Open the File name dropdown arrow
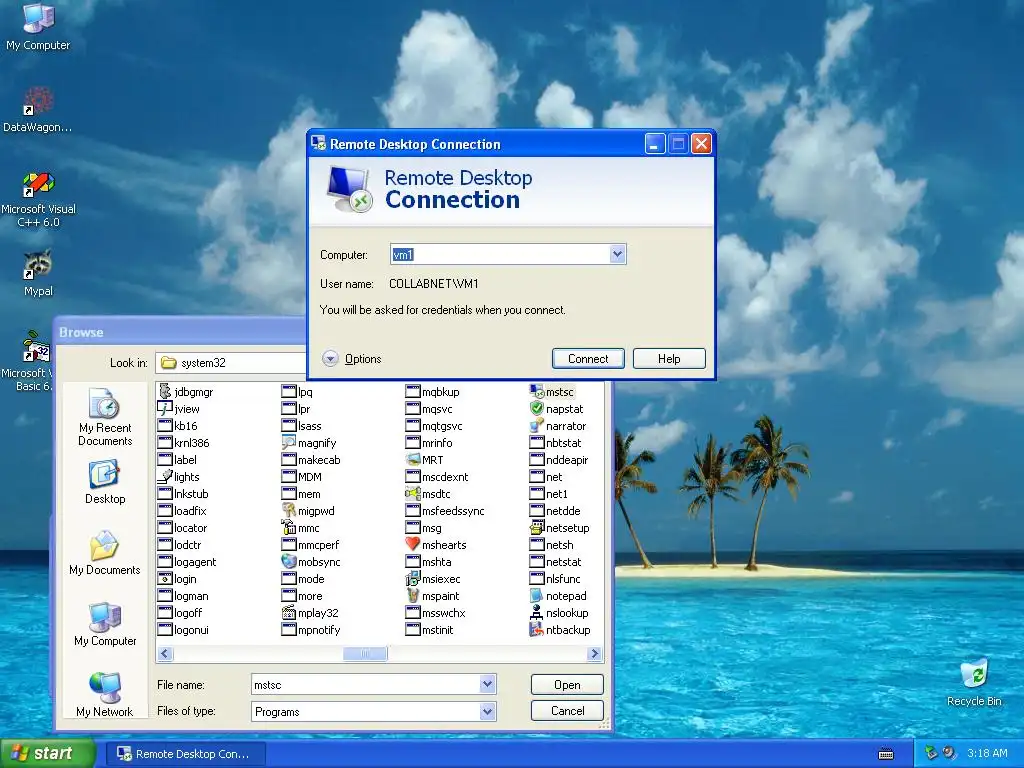The height and width of the screenshot is (768, 1024). 487,684
